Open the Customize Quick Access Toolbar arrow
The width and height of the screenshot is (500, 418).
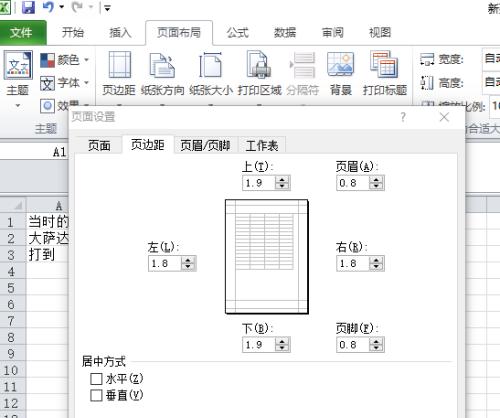point(107,8)
